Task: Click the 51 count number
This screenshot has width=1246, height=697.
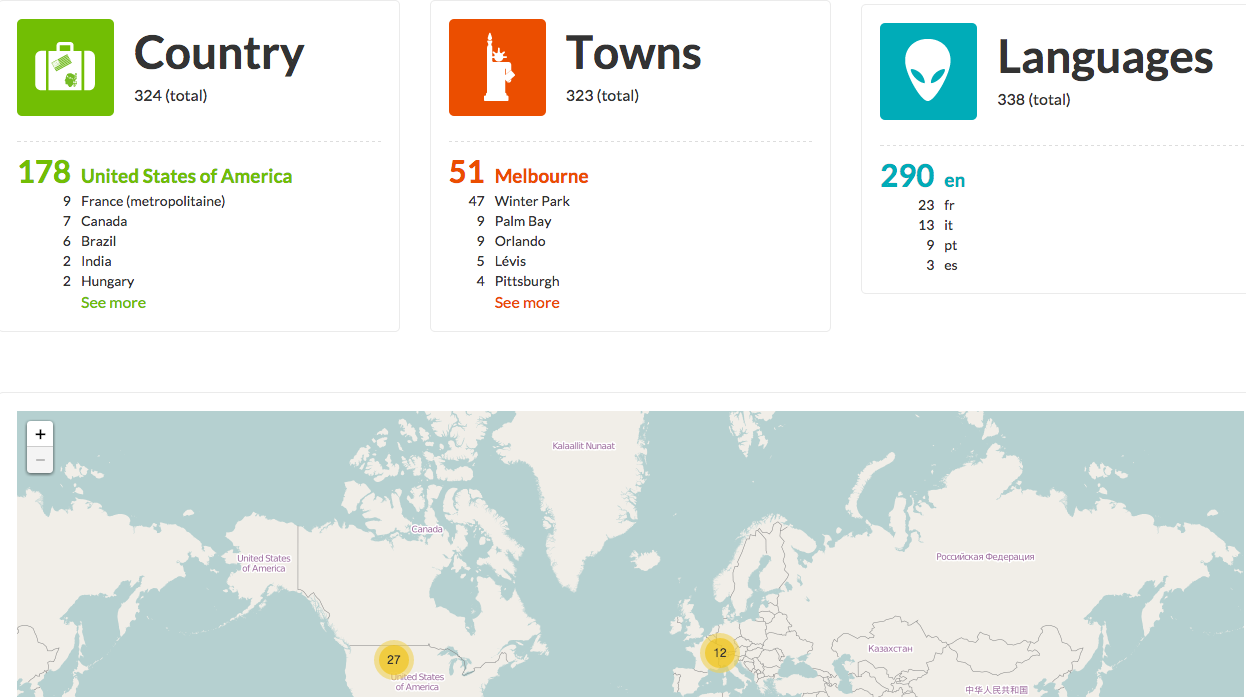Action: point(466,173)
